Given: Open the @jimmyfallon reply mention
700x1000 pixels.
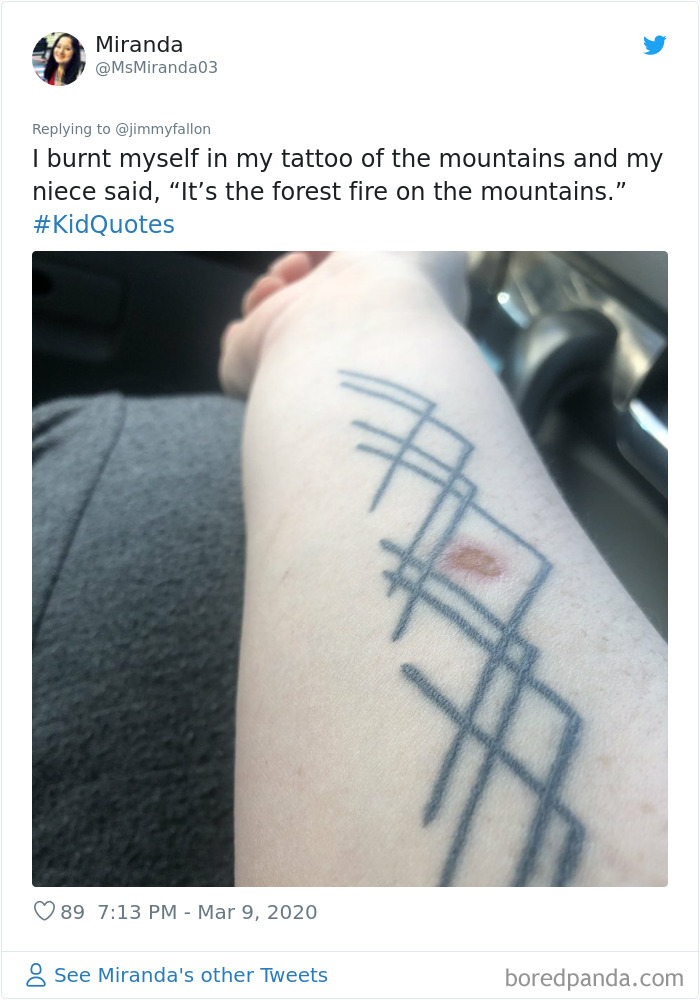Looking at the screenshot, I should point(163,129).
